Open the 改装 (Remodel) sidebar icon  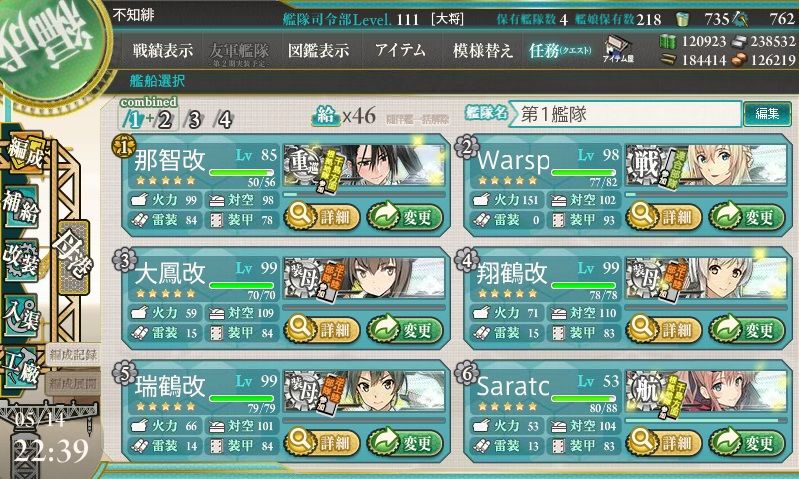(21, 260)
